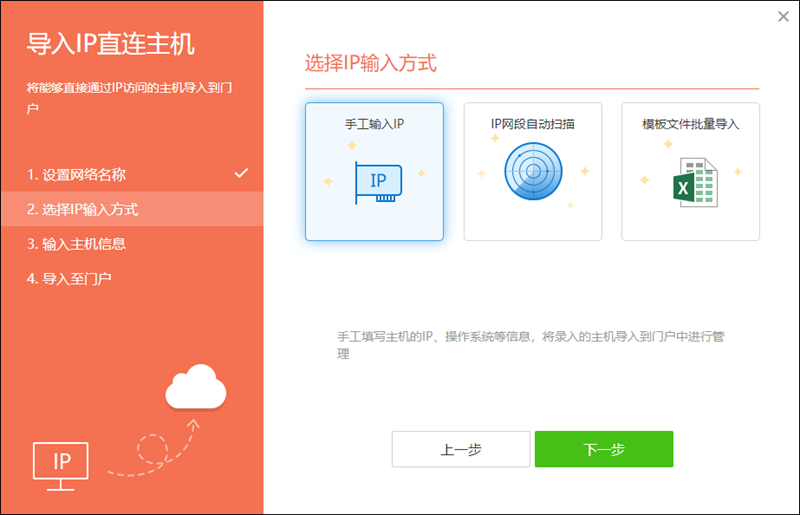Viewport: 800px width, 515px height.
Task: Click the 导入IP直连主机 title
Action: pyautogui.click(x=110, y=45)
